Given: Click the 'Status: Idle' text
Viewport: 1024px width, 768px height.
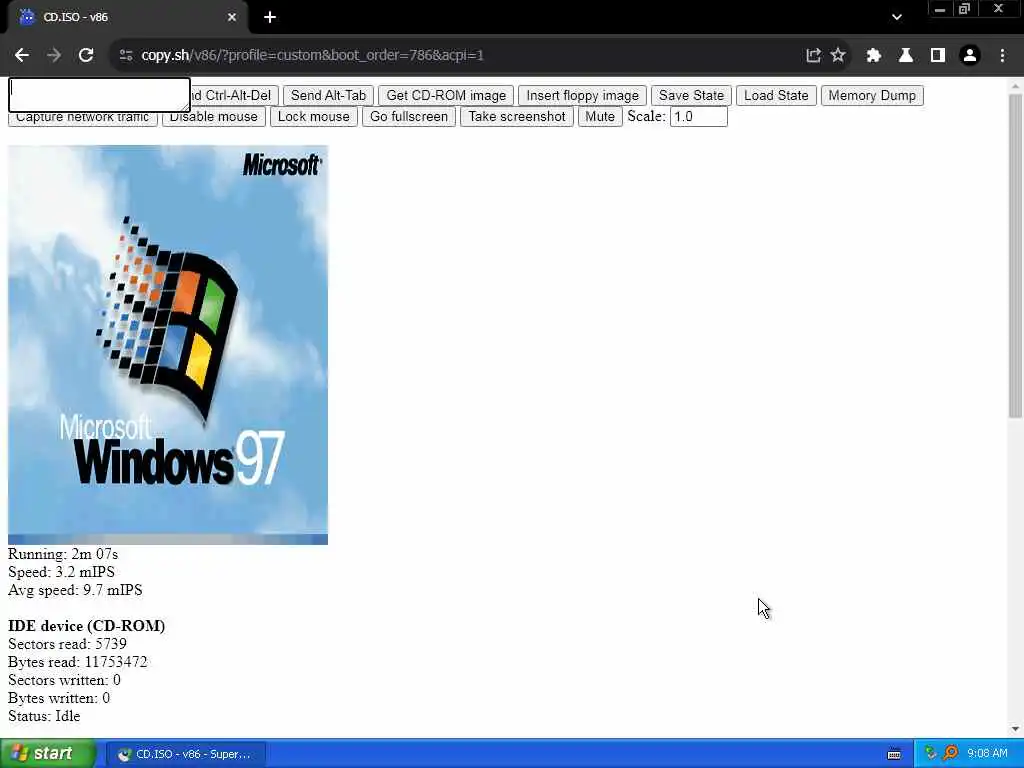Looking at the screenshot, I should (x=44, y=716).
